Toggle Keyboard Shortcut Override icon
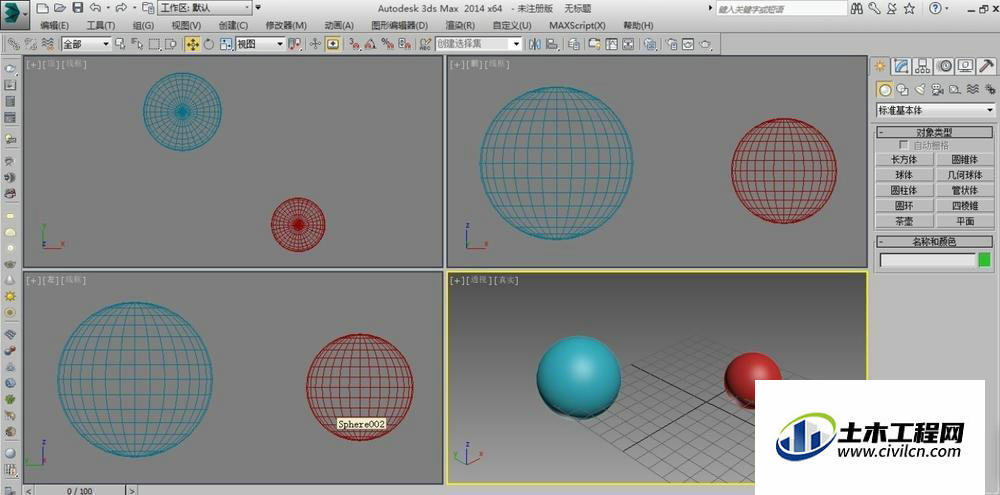 pos(333,44)
